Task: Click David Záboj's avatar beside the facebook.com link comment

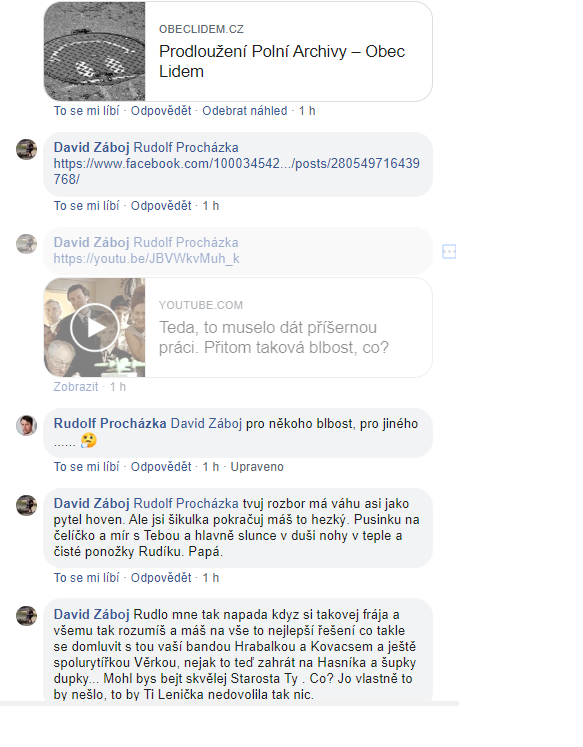Action: coord(27,149)
